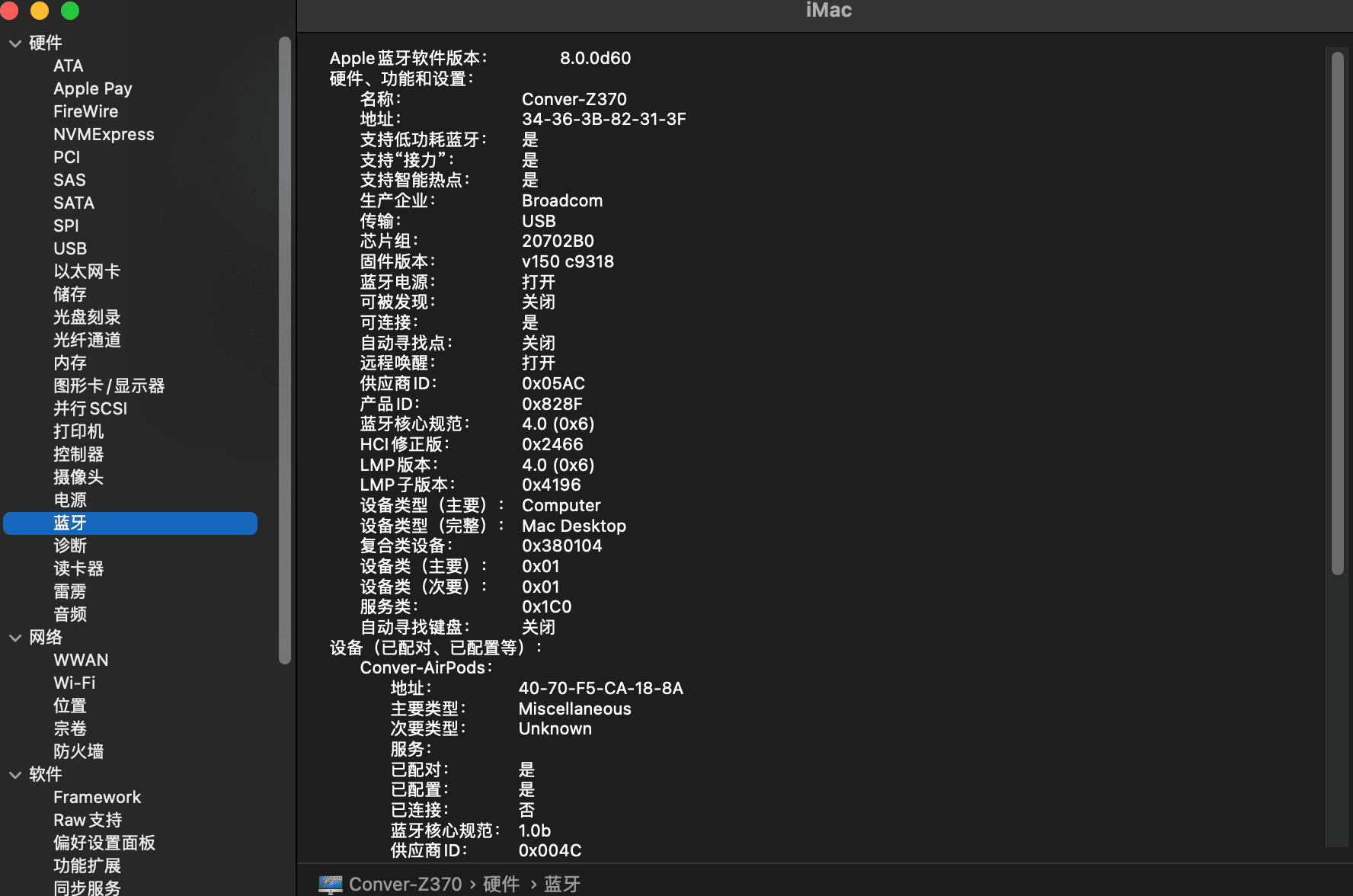Click the 8.0.0d60 version value
Screen dimensions: 1353x896
coord(596,59)
